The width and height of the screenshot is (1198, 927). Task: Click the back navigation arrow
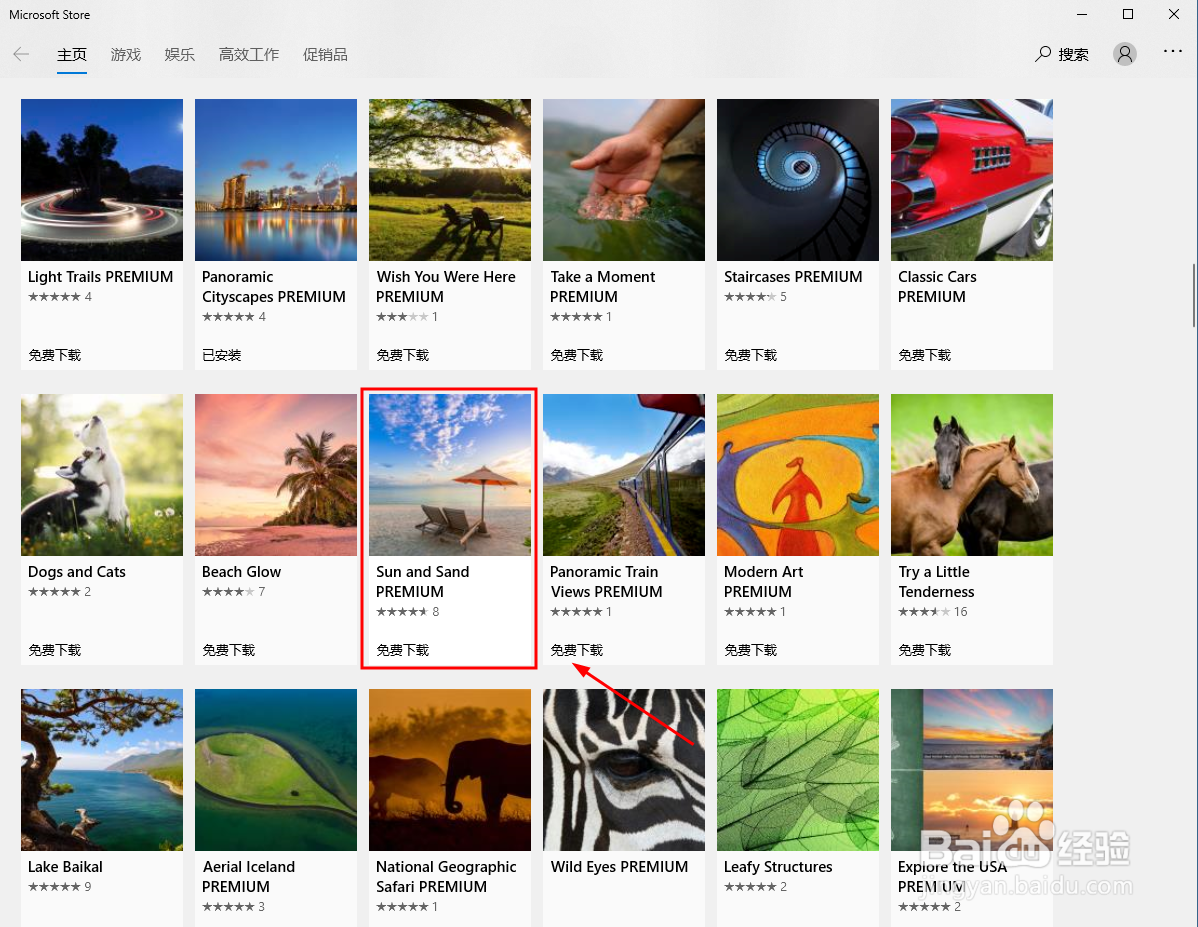pos(21,54)
